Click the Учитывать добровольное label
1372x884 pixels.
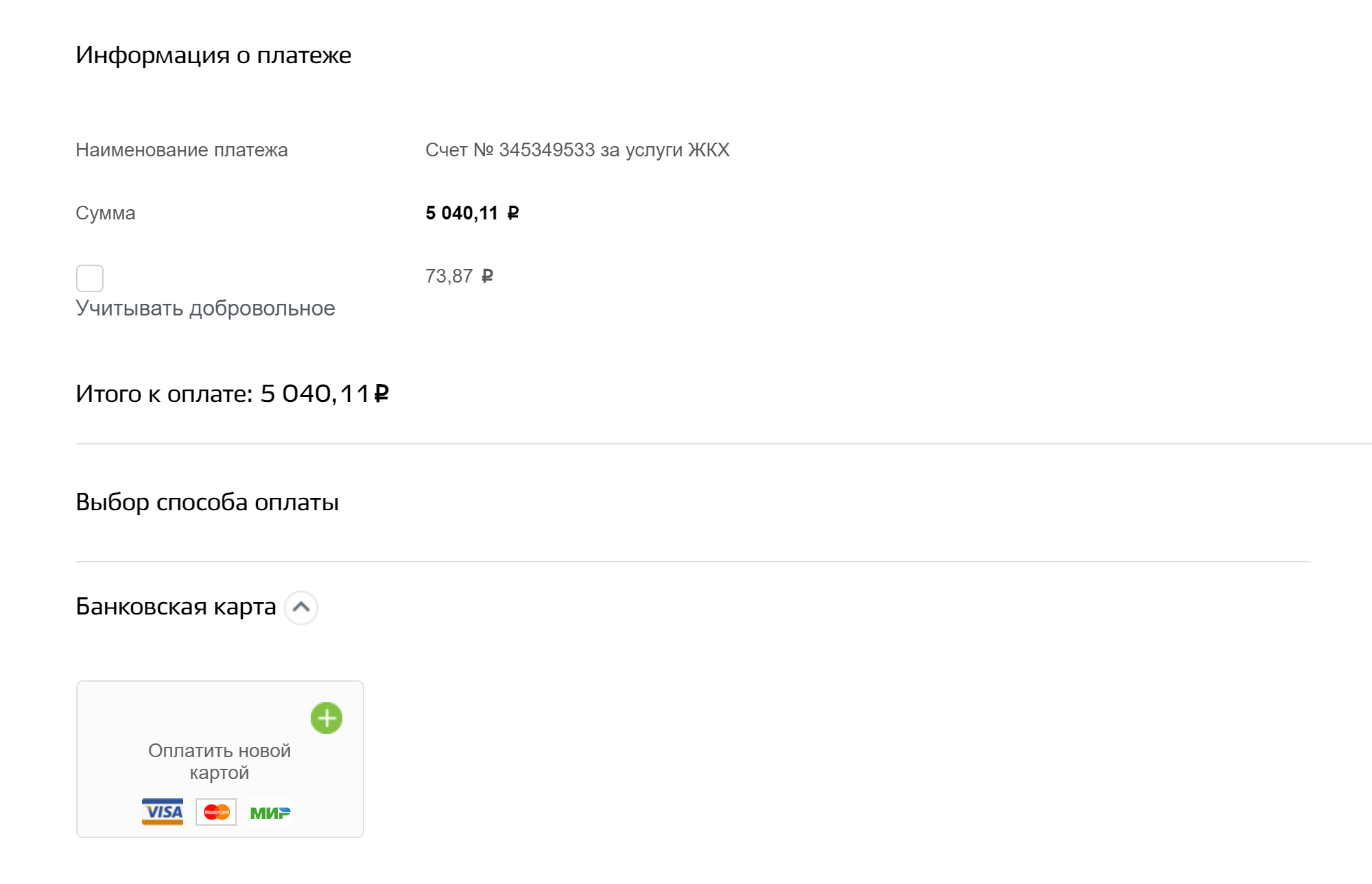tap(205, 309)
